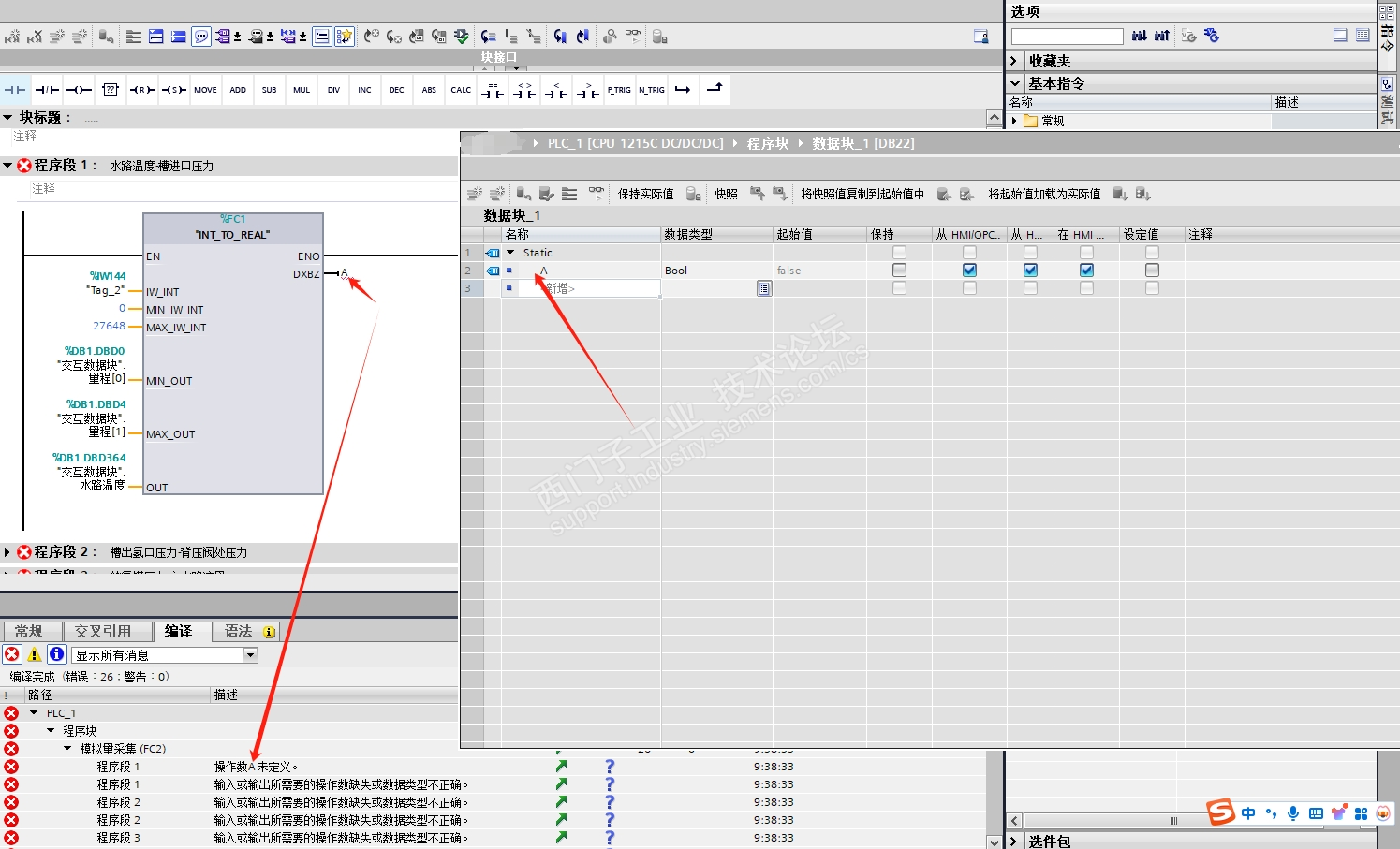This screenshot has height=849, width=1400.
Task: Click the 快照 button
Action: point(726,194)
